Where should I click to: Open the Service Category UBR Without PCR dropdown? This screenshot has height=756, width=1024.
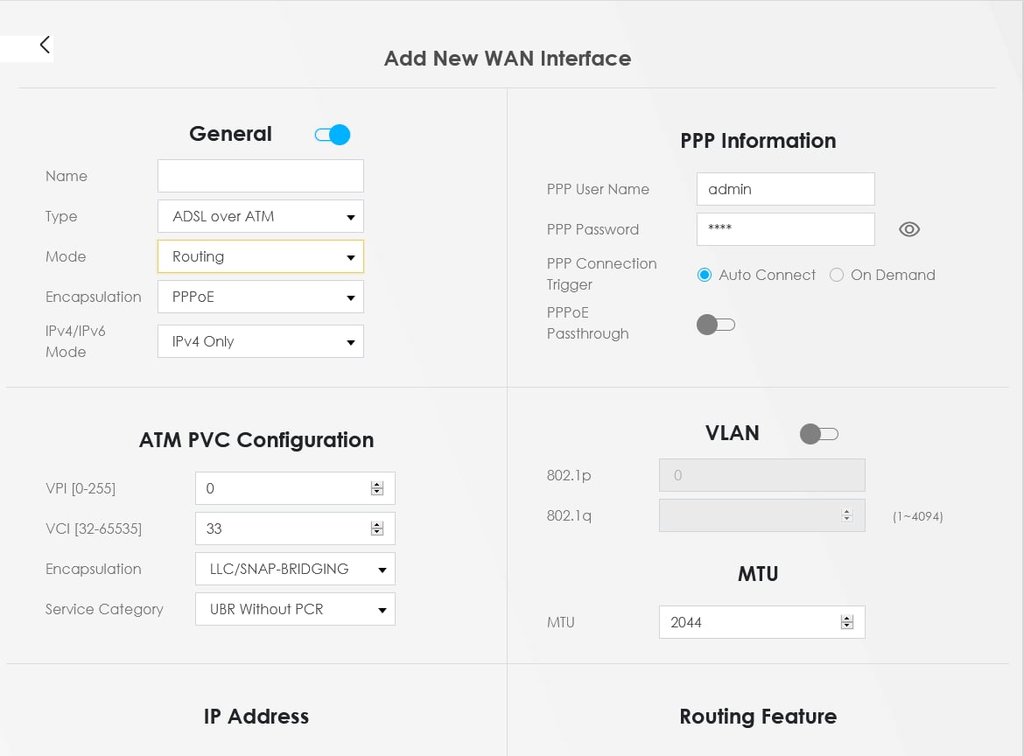(x=295, y=609)
